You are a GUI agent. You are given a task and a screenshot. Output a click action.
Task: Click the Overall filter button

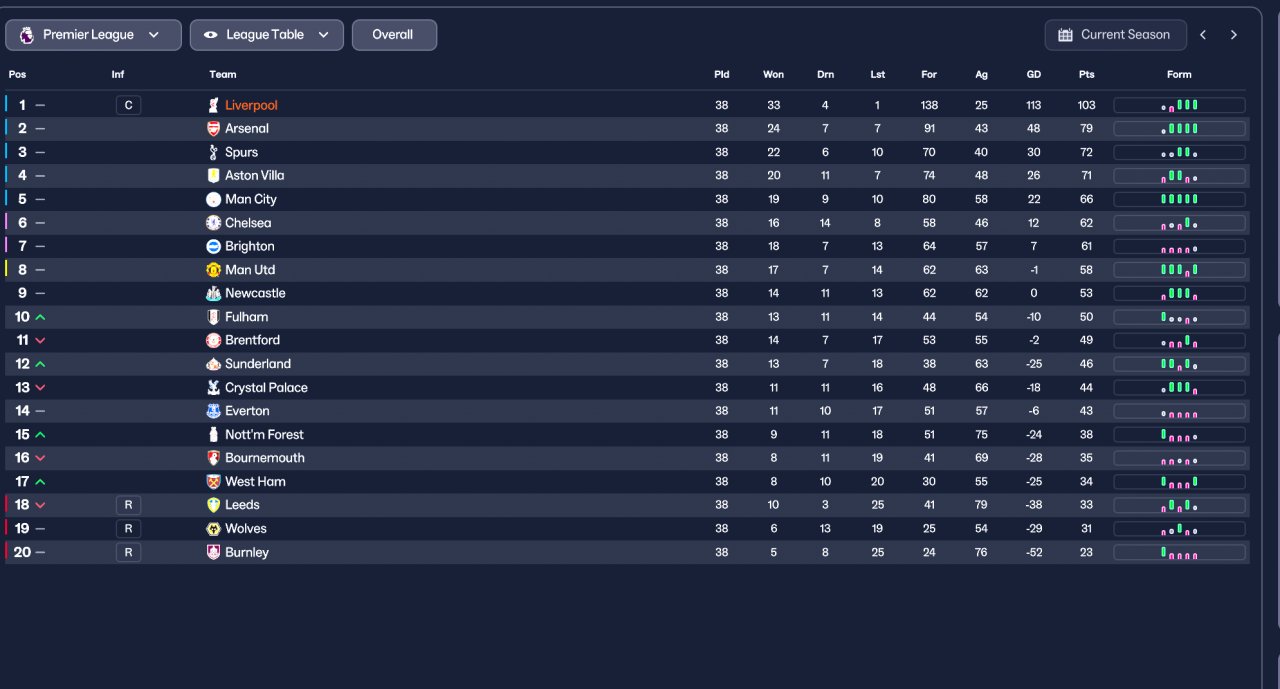click(x=393, y=35)
